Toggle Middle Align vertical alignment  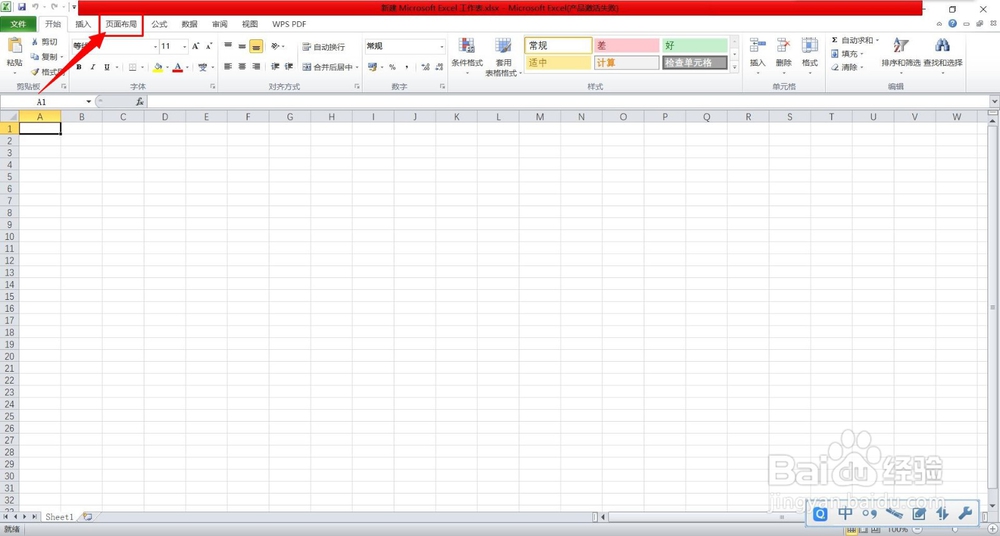pyautogui.click(x=242, y=47)
